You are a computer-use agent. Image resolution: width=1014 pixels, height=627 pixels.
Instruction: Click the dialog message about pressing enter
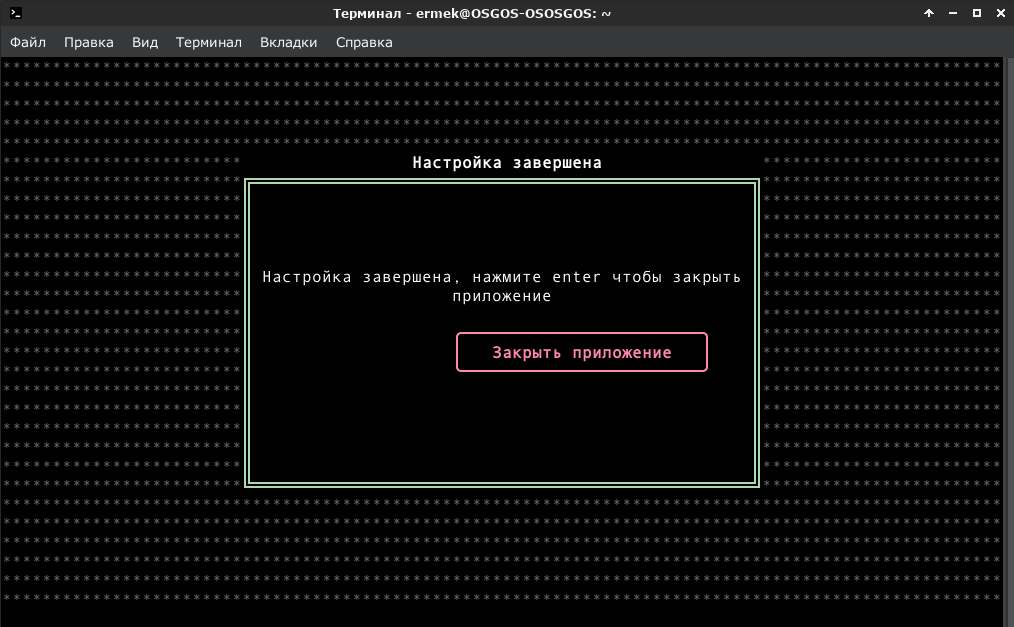(502, 286)
